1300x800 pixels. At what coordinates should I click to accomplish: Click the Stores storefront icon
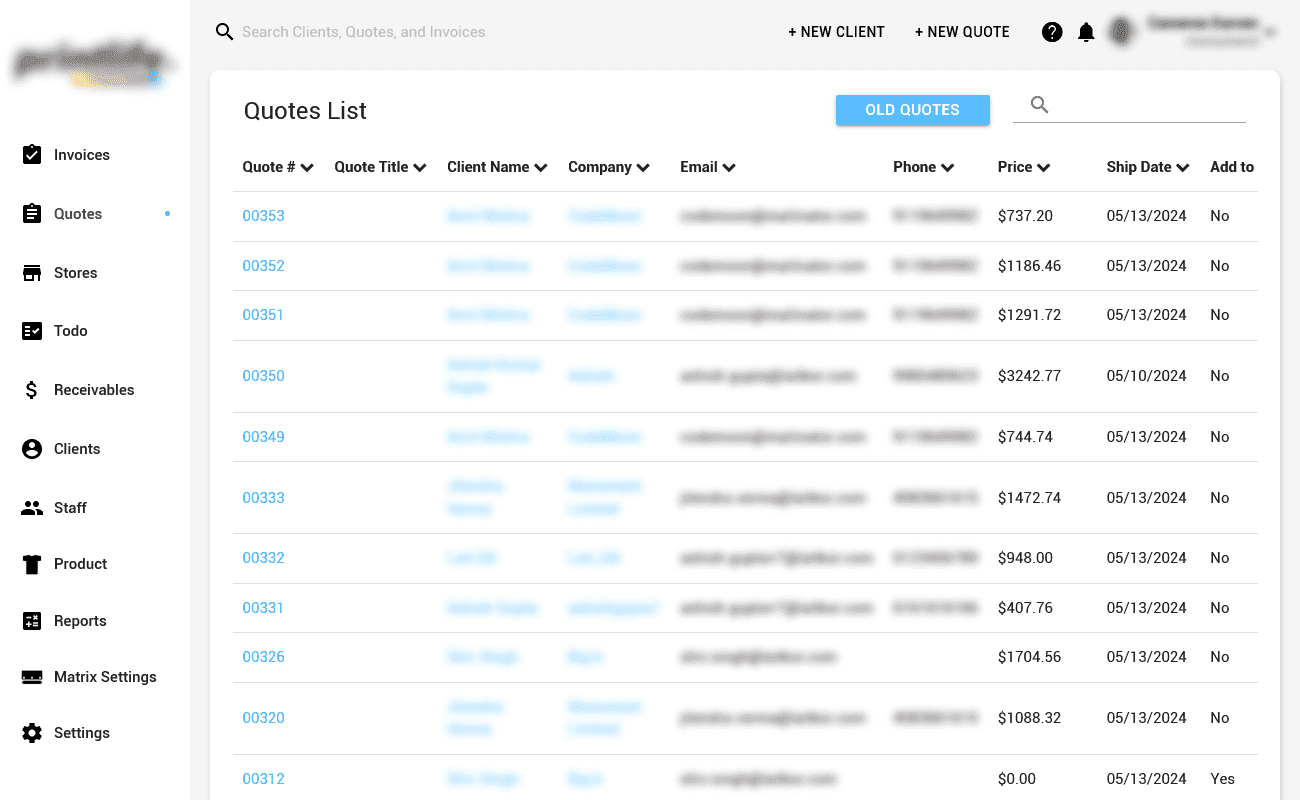(32, 273)
